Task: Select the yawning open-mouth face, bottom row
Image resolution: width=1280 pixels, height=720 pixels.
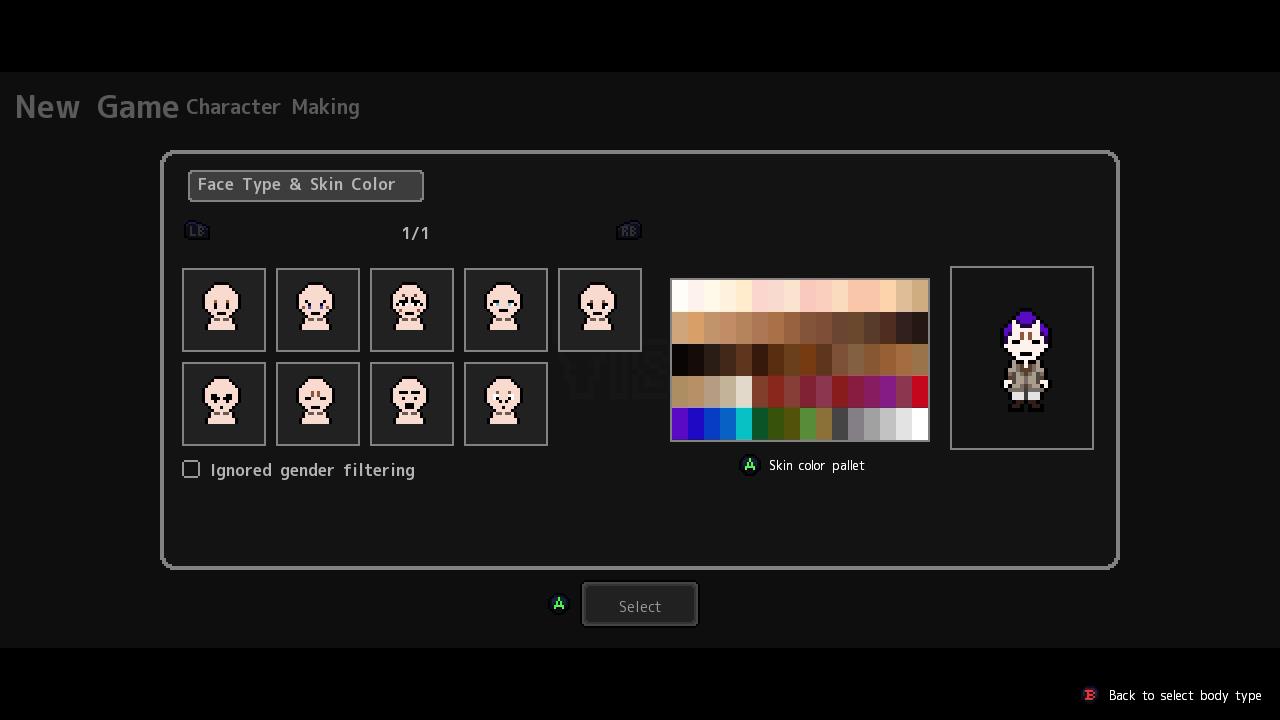Action: pos(411,403)
